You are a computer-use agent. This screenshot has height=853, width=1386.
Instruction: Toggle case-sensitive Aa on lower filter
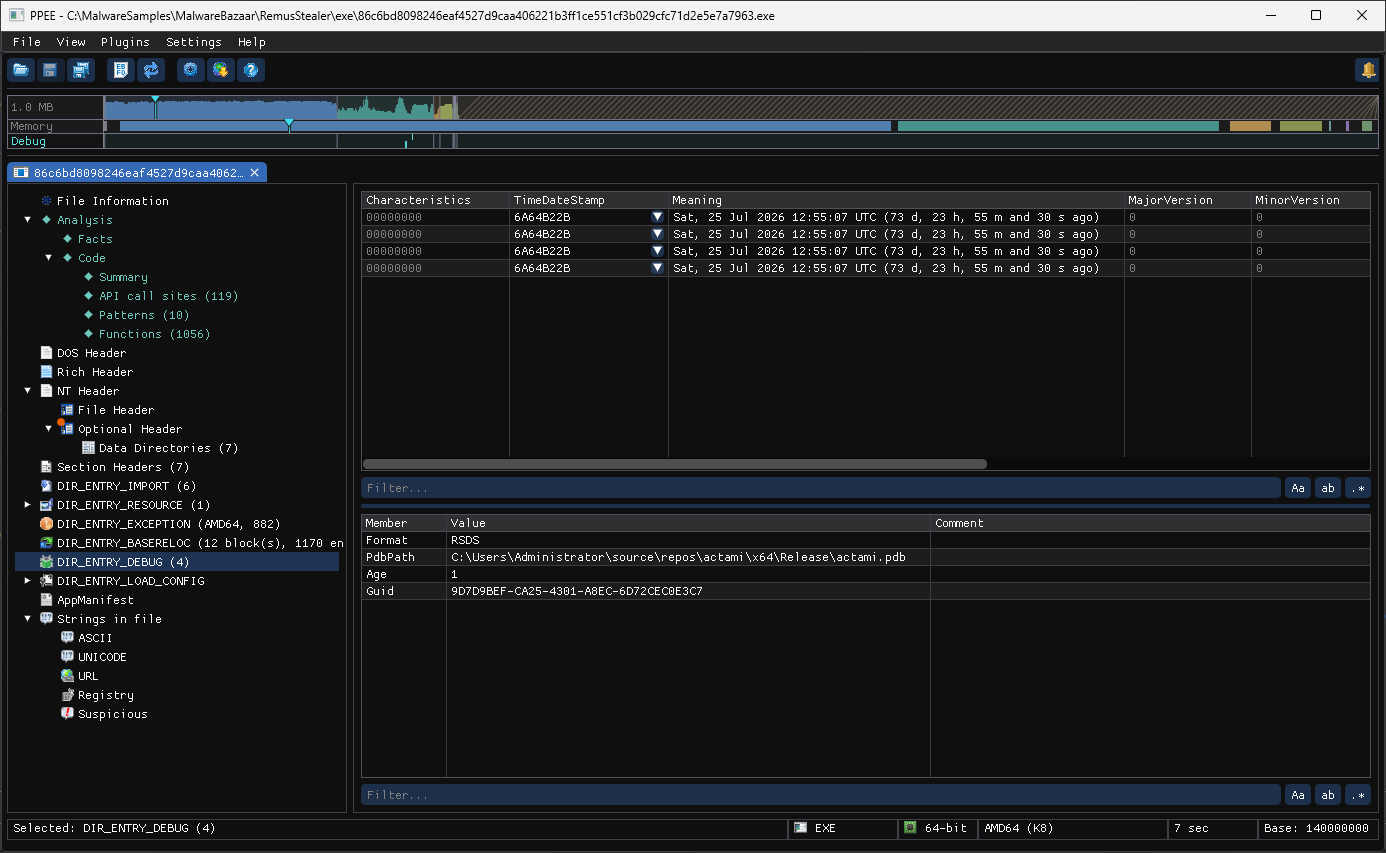click(x=1298, y=795)
